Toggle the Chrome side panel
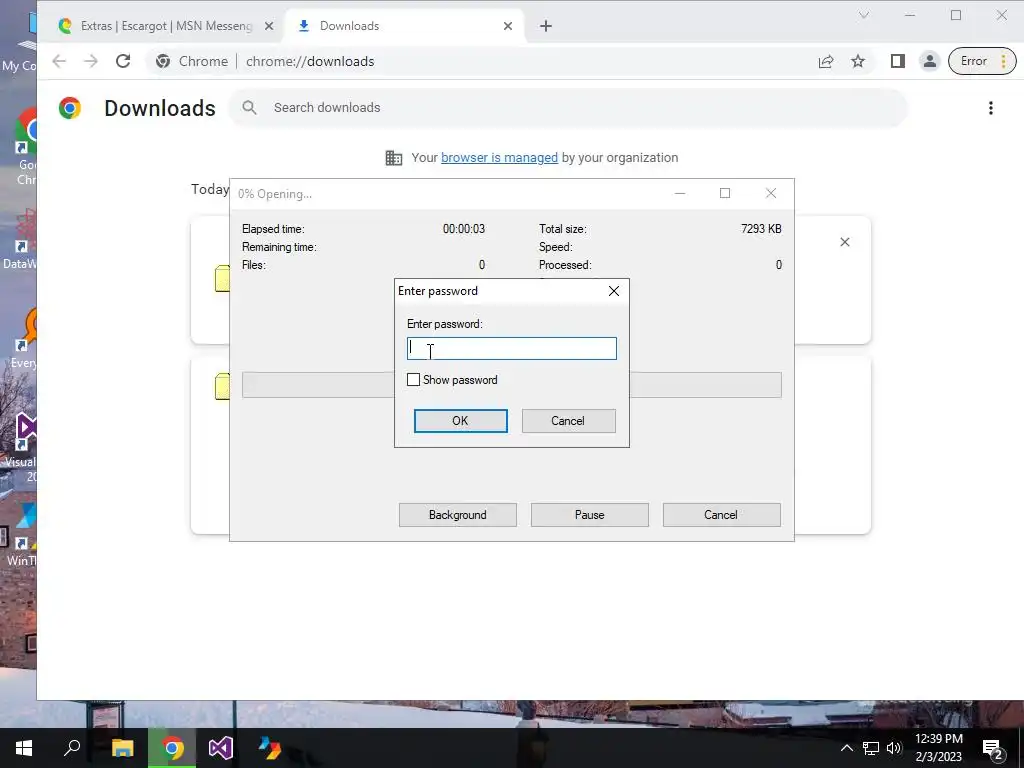 point(898,61)
